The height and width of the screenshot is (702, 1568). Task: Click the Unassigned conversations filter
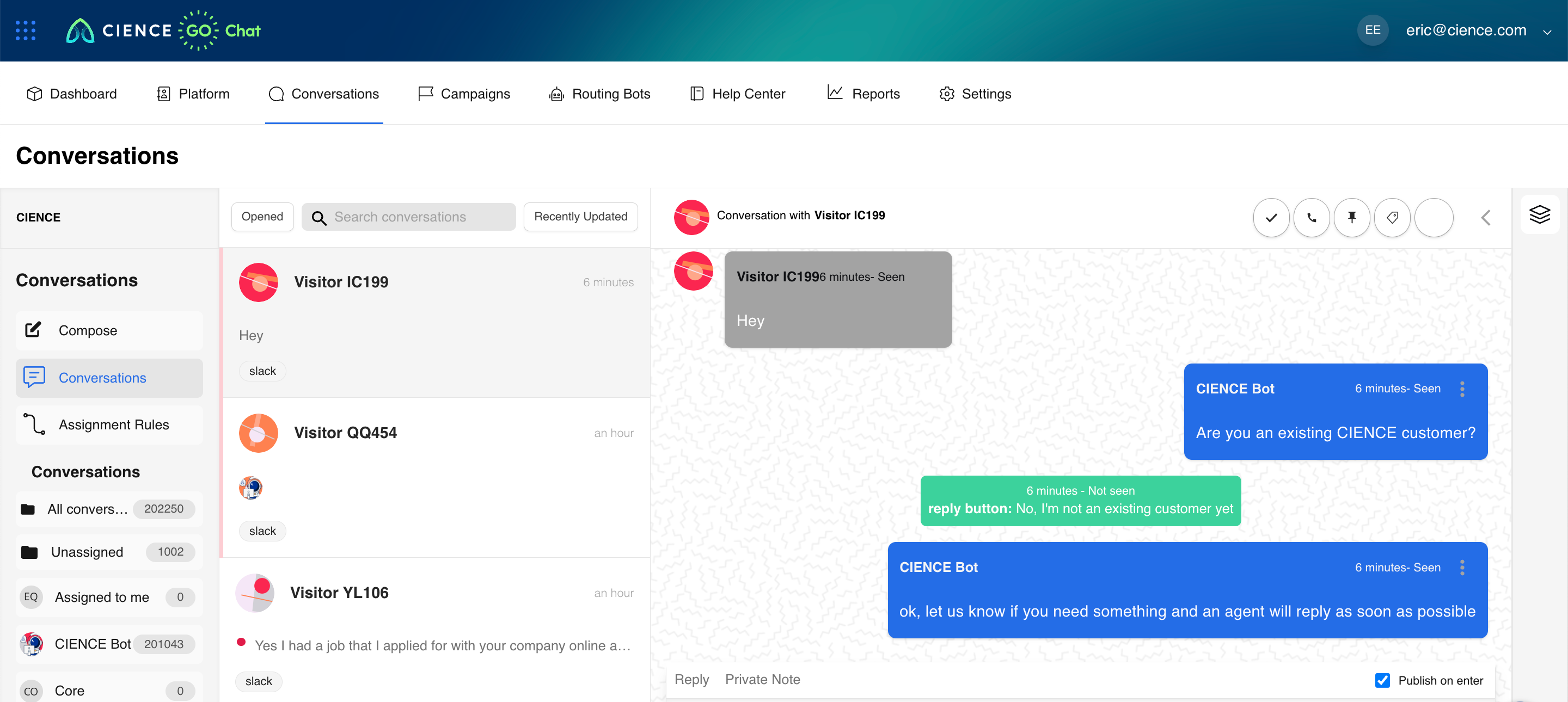pyautogui.click(x=105, y=551)
